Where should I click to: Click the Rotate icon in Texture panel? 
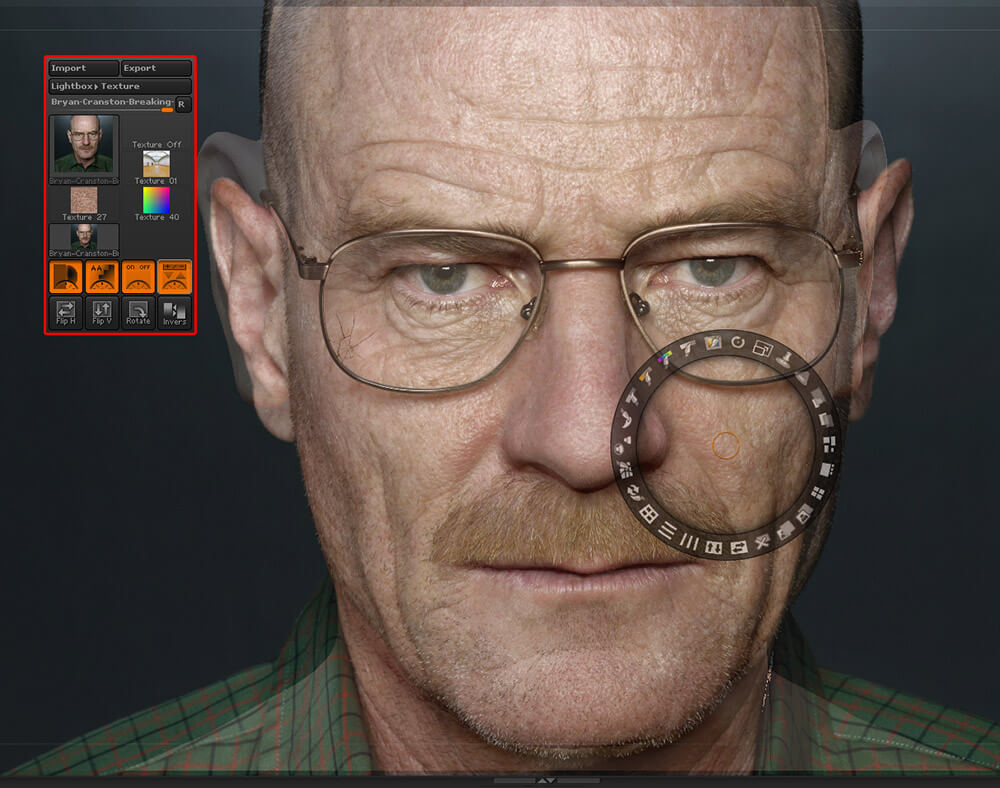coord(138,312)
